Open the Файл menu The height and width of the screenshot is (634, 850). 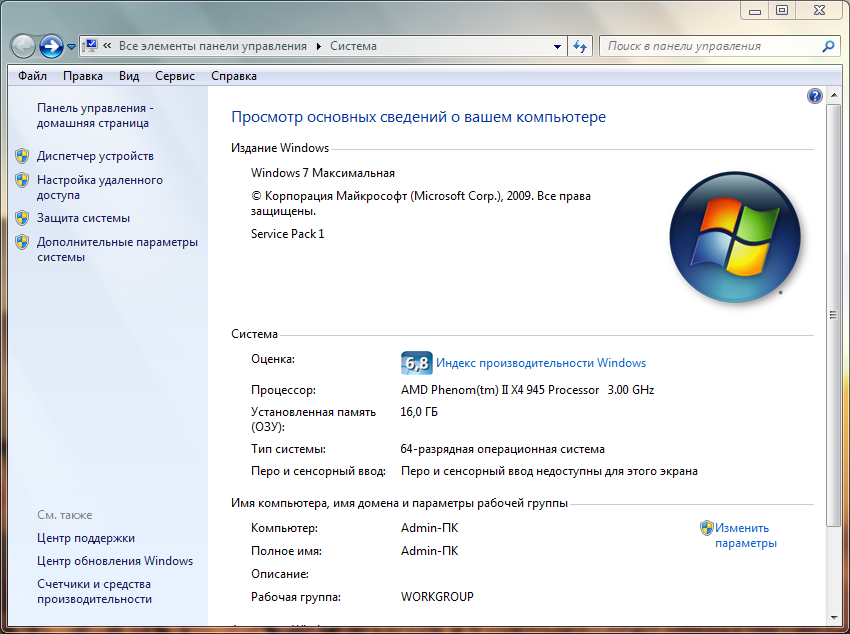click(x=33, y=76)
